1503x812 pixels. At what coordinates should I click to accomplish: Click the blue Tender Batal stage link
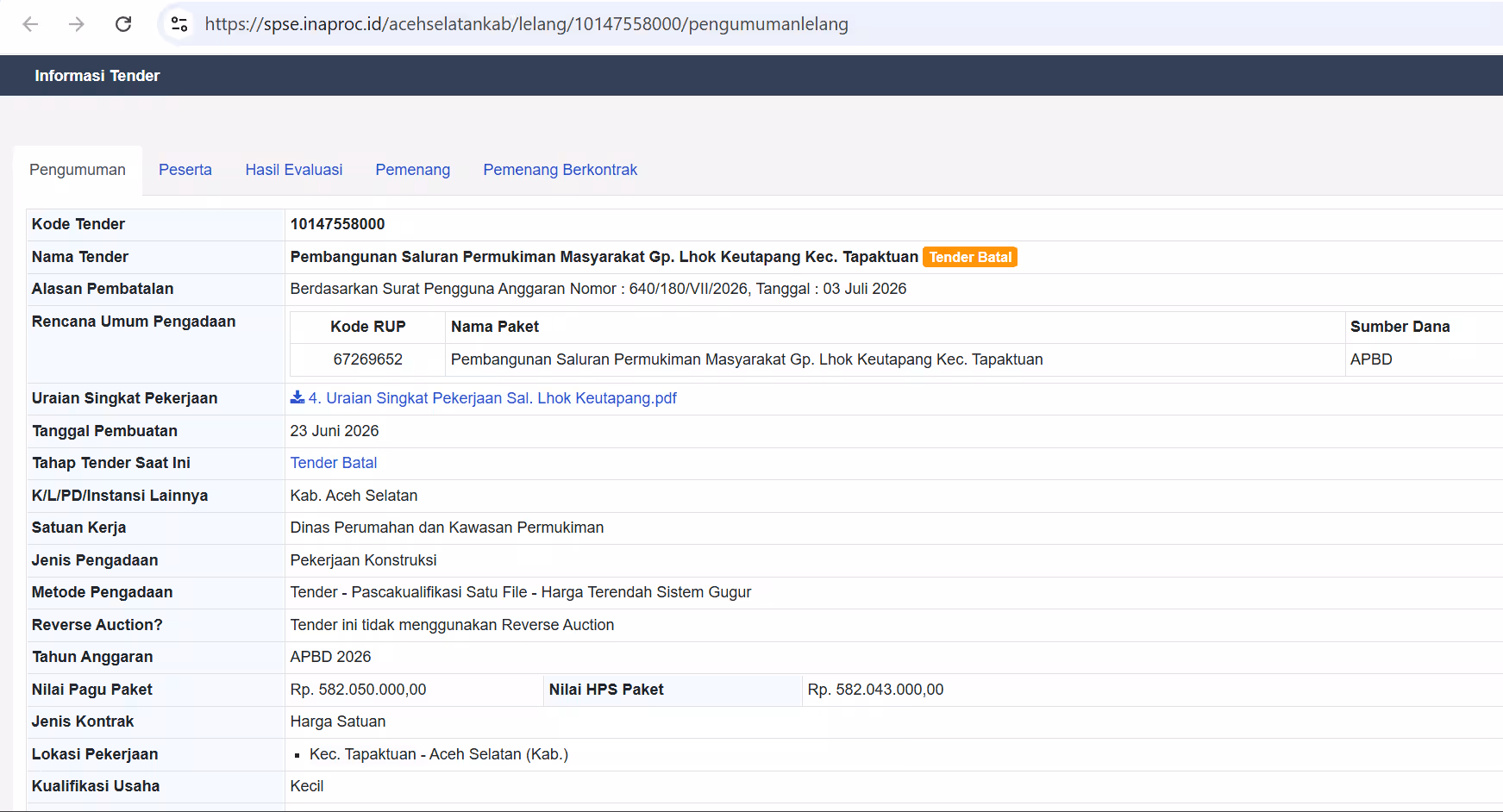point(334,463)
